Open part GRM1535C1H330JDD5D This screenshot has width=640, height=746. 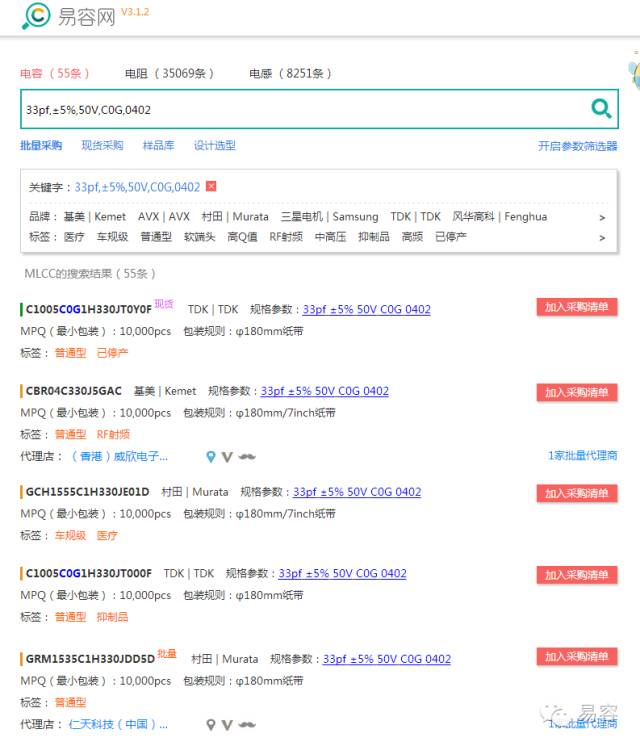(x=90, y=659)
